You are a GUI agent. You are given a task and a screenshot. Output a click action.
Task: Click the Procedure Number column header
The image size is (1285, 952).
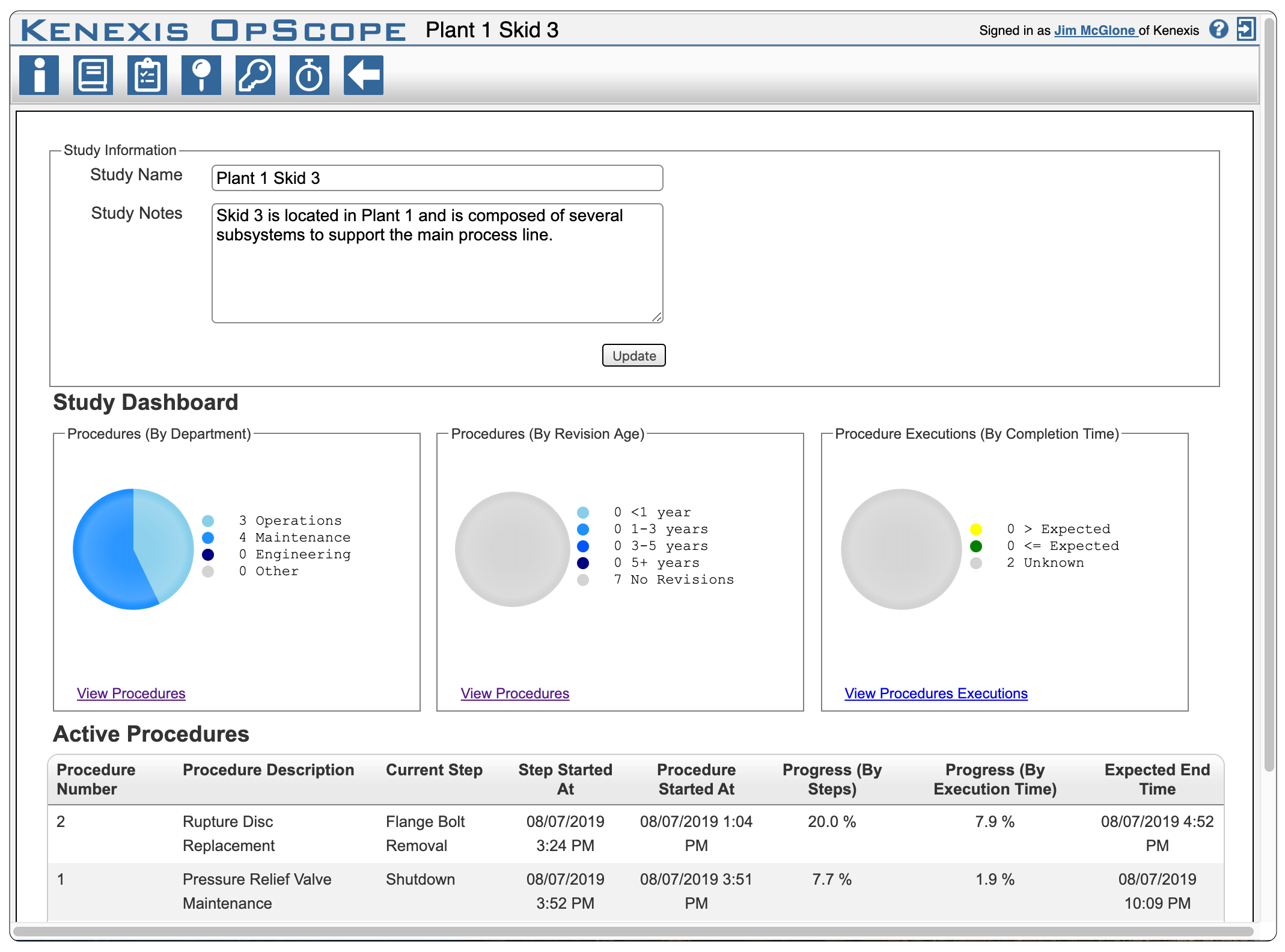[96, 780]
